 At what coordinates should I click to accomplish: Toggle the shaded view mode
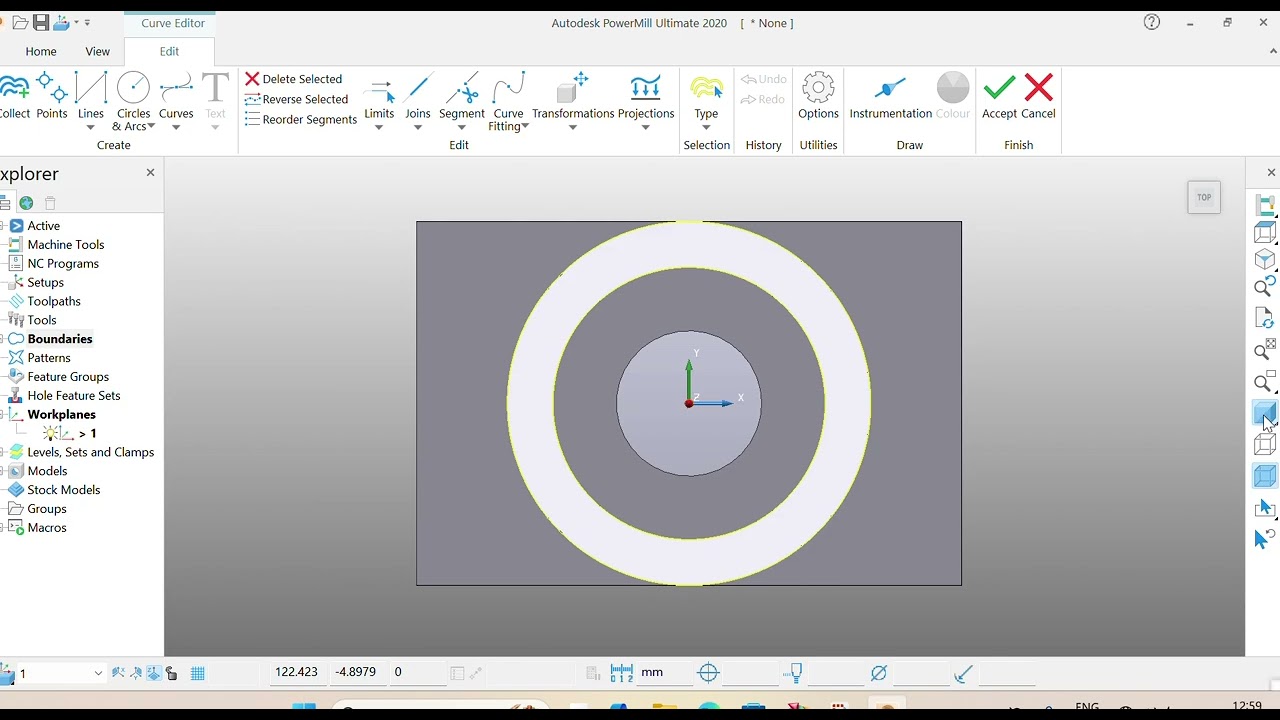[1265, 413]
